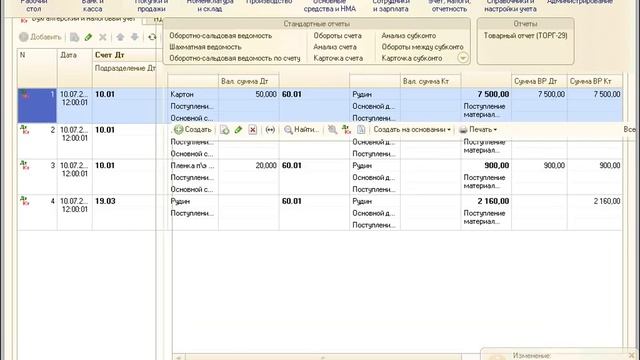Click the Дт/Кт icon in row 3

pos(24,166)
